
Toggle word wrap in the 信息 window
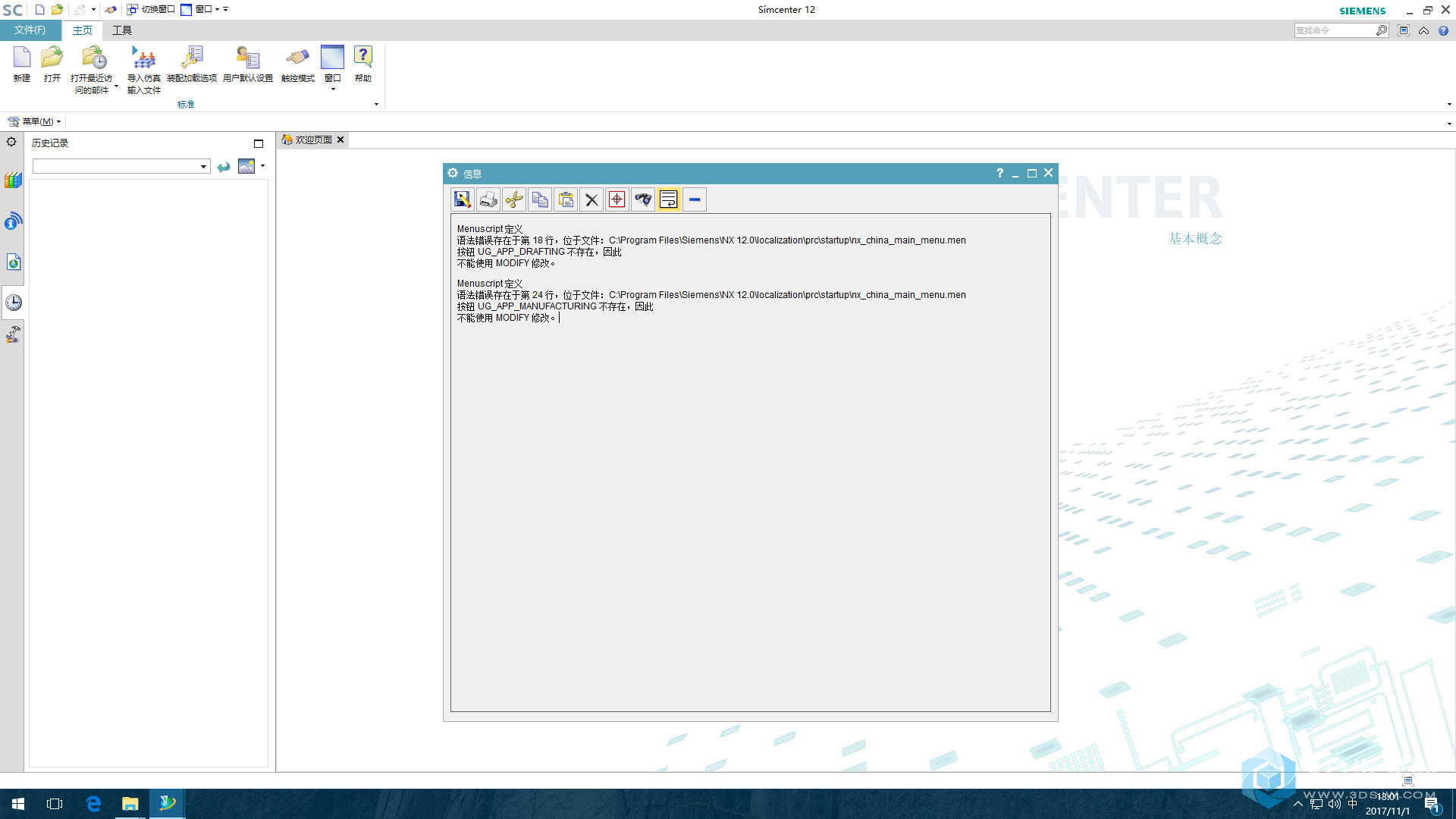[x=669, y=199]
